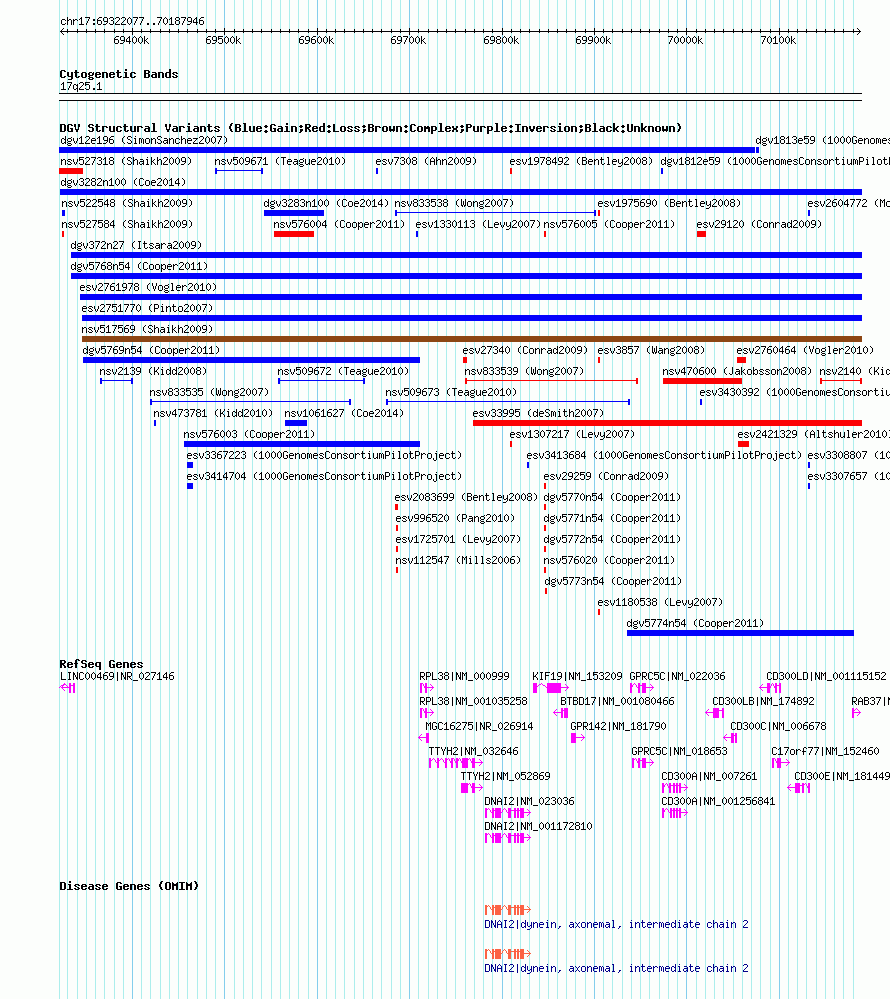This screenshot has width=890, height=999.
Task: Click the second OMIM DNAI2 disease gene glyph
Action: click(x=508, y=954)
